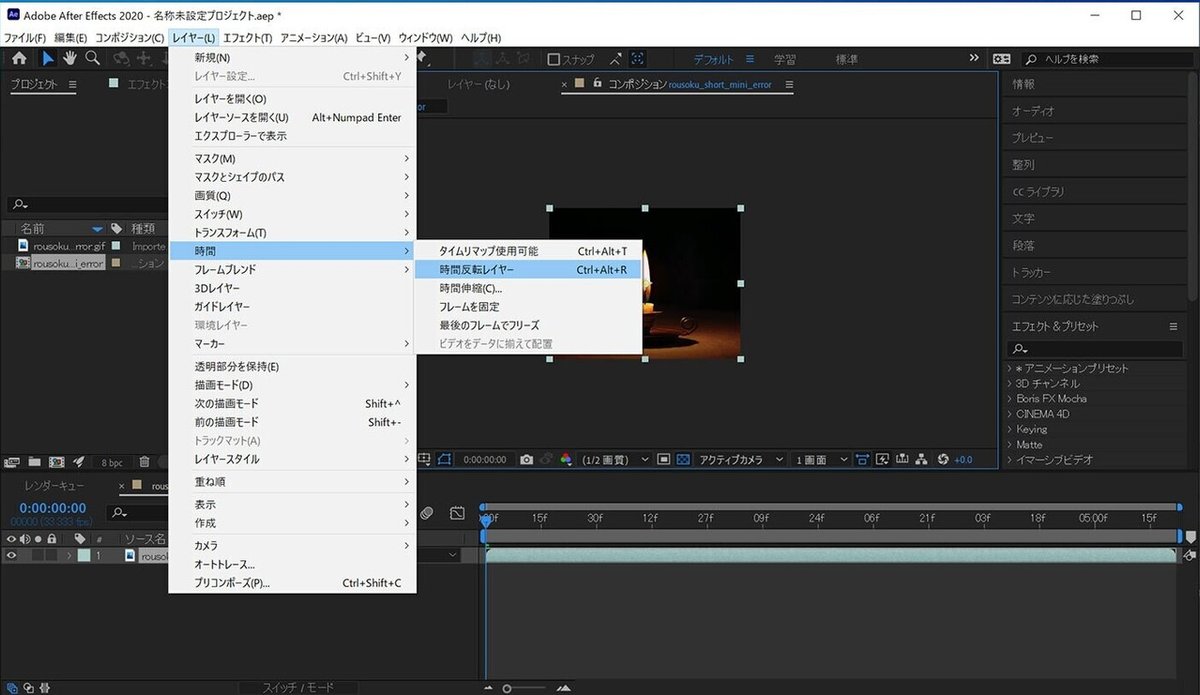Zoom out timeline small mountain icon
The height and width of the screenshot is (695, 1200).
(x=490, y=688)
